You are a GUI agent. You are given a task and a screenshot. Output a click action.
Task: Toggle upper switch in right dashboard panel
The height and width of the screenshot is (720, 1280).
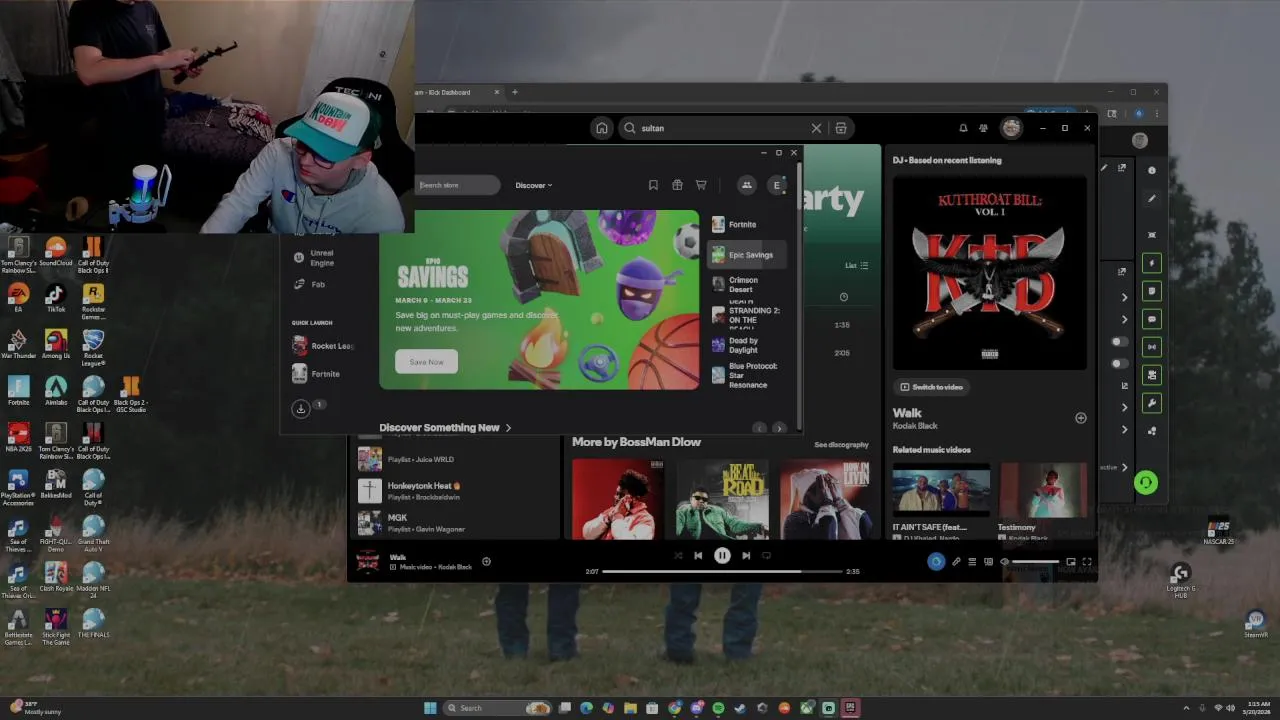click(x=1120, y=342)
